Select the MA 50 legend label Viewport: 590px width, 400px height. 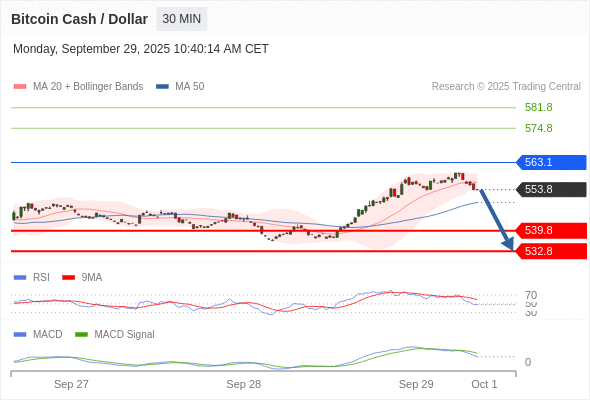coord(190,87)
